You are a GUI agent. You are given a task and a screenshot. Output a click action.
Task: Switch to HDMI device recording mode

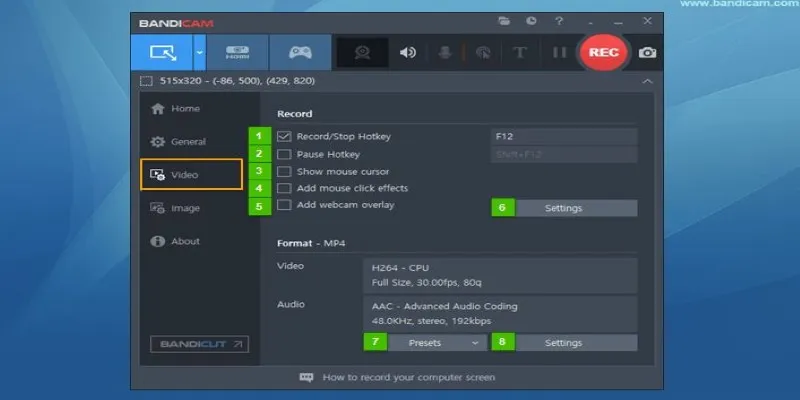pyautogui.click(x=237, y=53)
